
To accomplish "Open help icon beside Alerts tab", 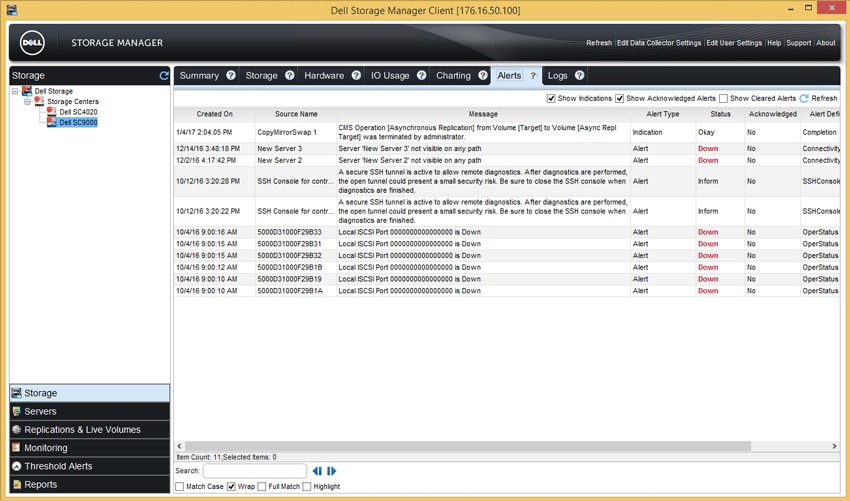I will [533, 76].
